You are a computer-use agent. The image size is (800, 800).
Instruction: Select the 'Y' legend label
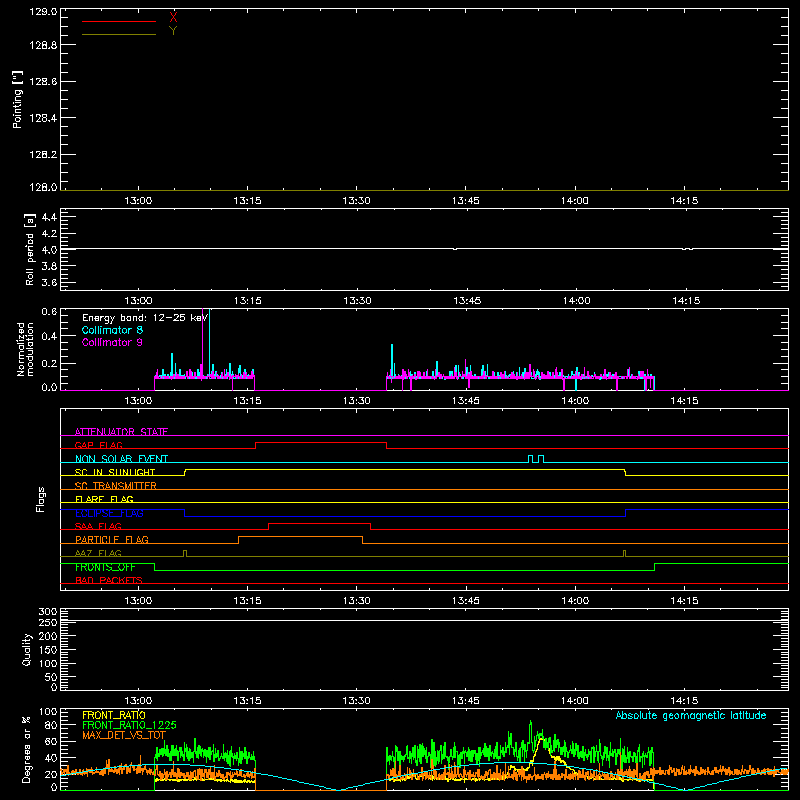tap(173, 31)
